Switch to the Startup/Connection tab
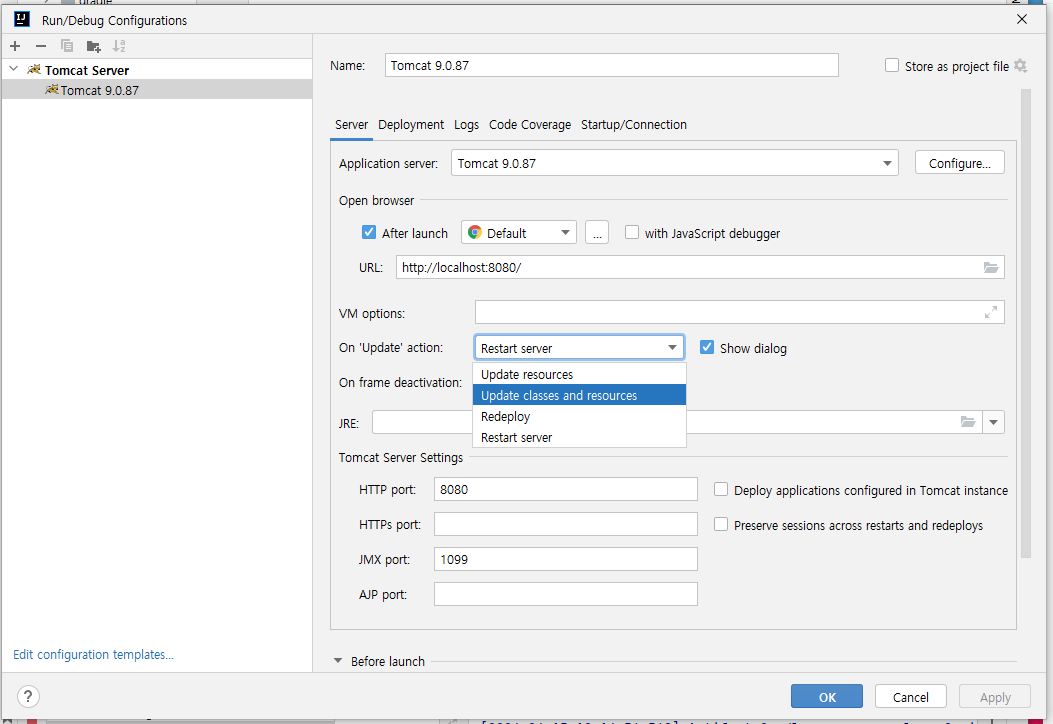The image size is (1053, 724). (x=633, y=125)
